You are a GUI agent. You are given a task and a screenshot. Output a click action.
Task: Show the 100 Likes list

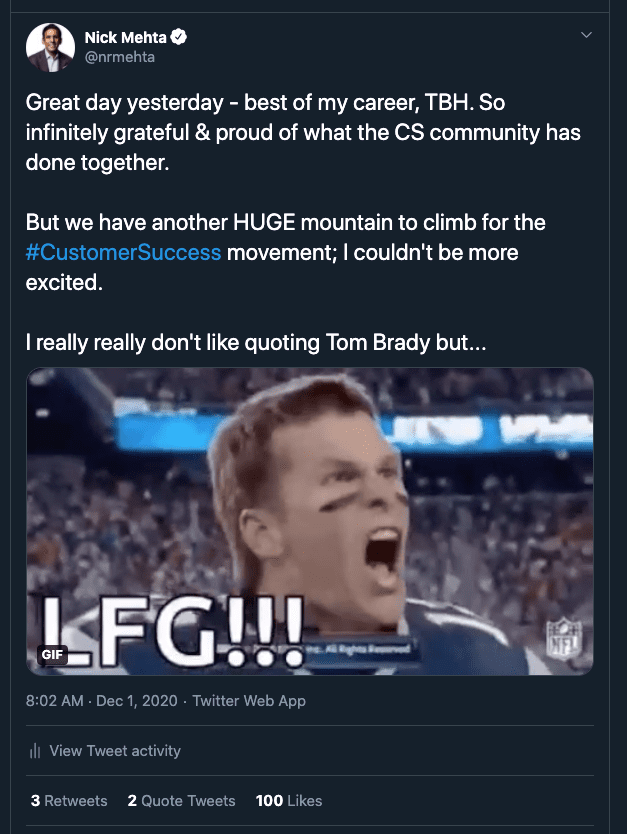tap(289, 801)
